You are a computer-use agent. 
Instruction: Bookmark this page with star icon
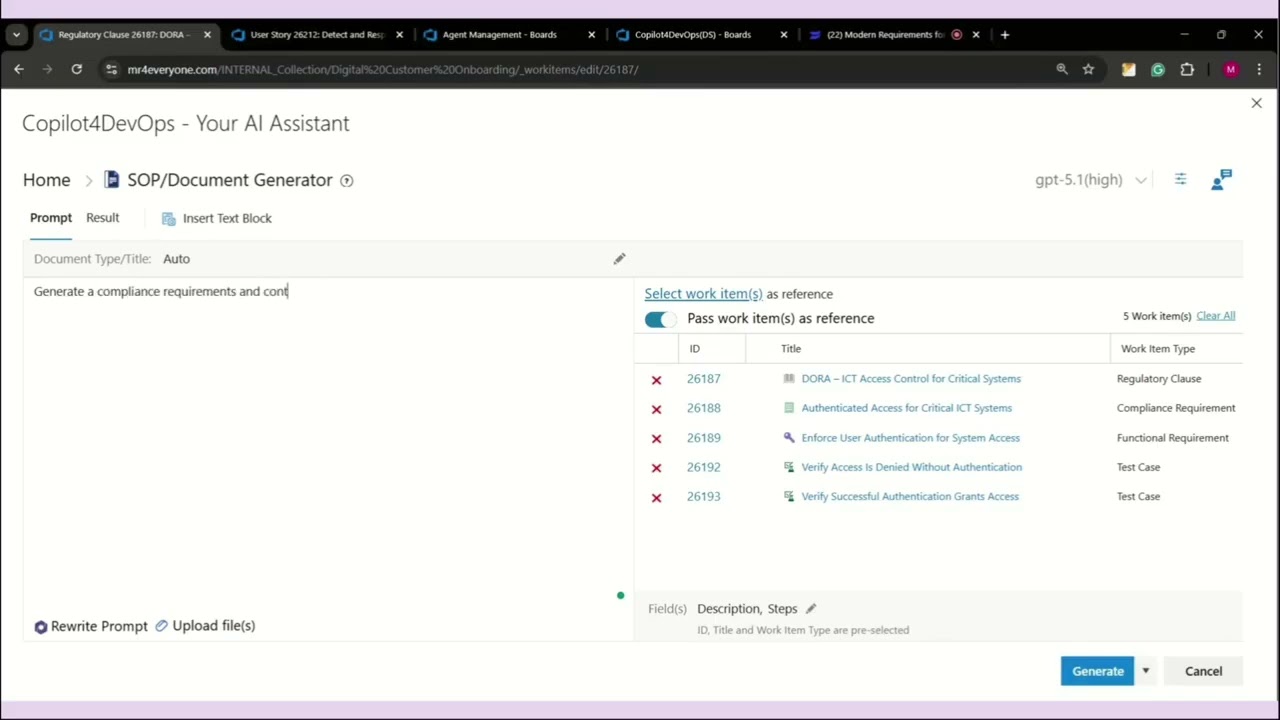(x=1088, y=69)
